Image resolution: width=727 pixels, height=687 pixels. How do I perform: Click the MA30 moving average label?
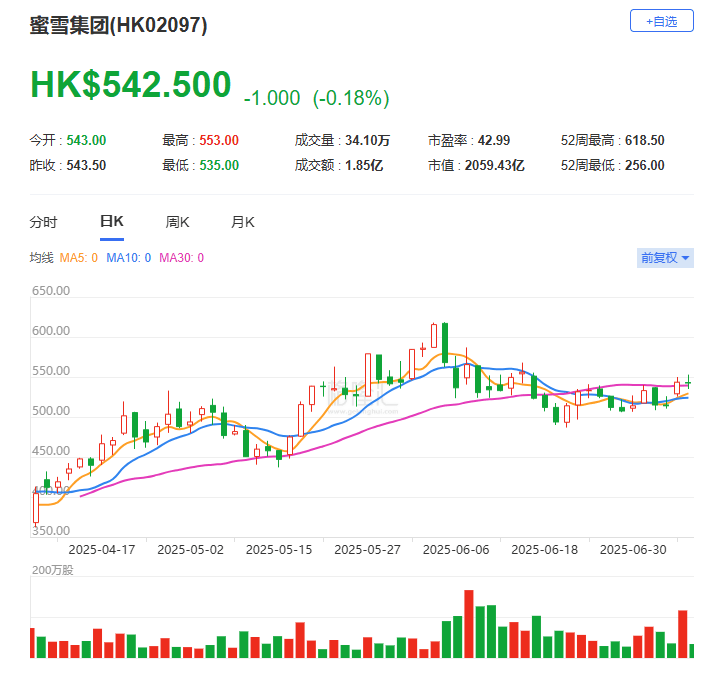pyautogui.click(x=181, y=258)
